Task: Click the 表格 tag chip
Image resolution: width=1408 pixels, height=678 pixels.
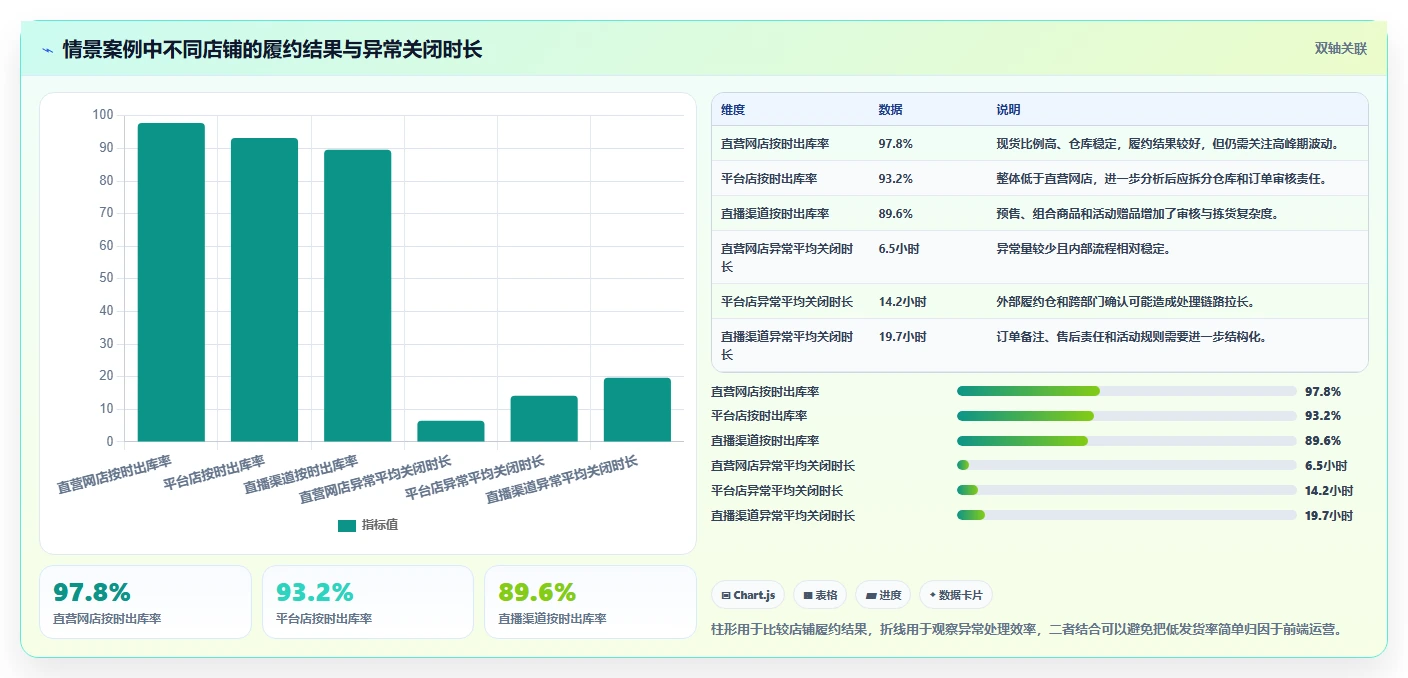Action: [820, 595]
